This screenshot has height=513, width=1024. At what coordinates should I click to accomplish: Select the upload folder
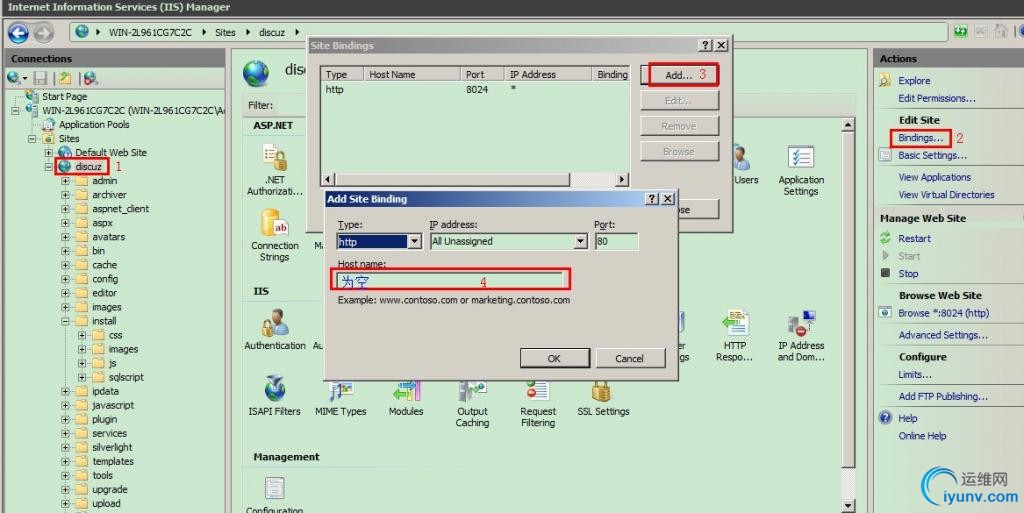click(106, 503)
